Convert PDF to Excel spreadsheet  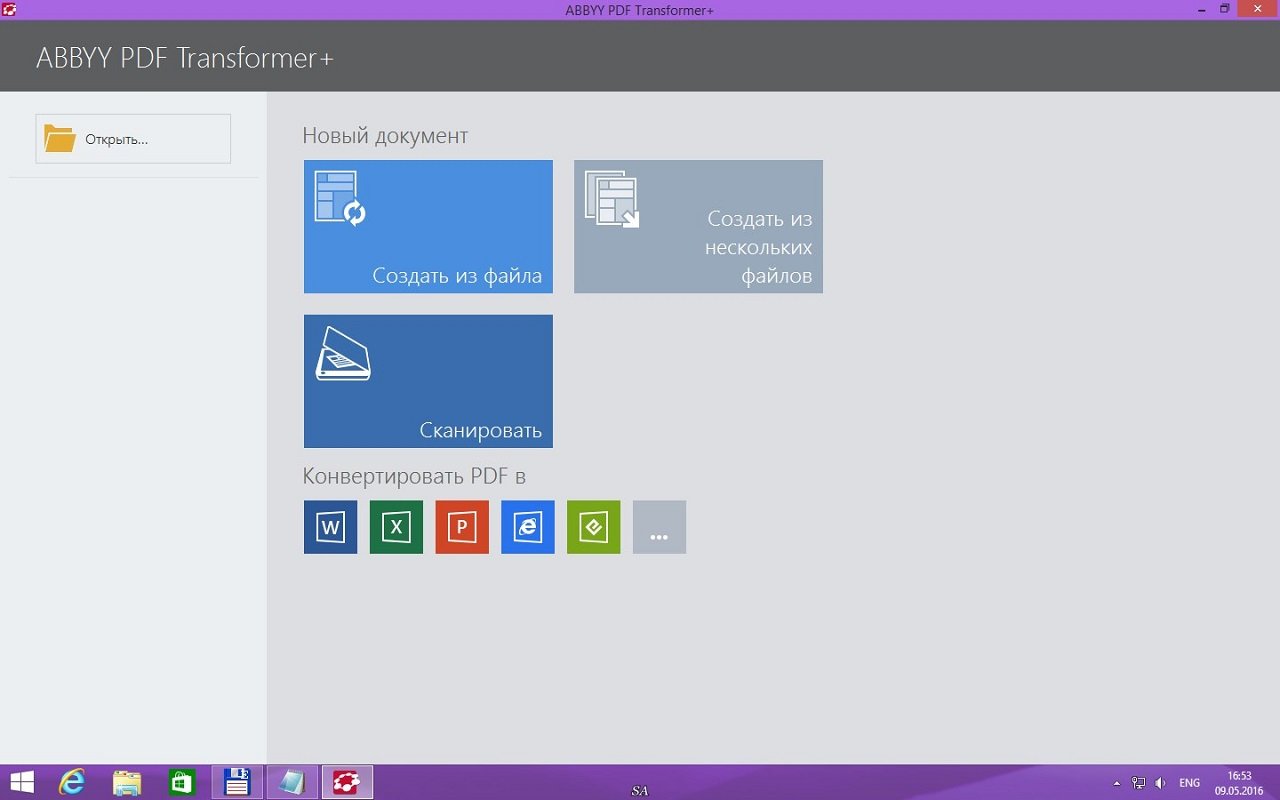click(396, 527)
